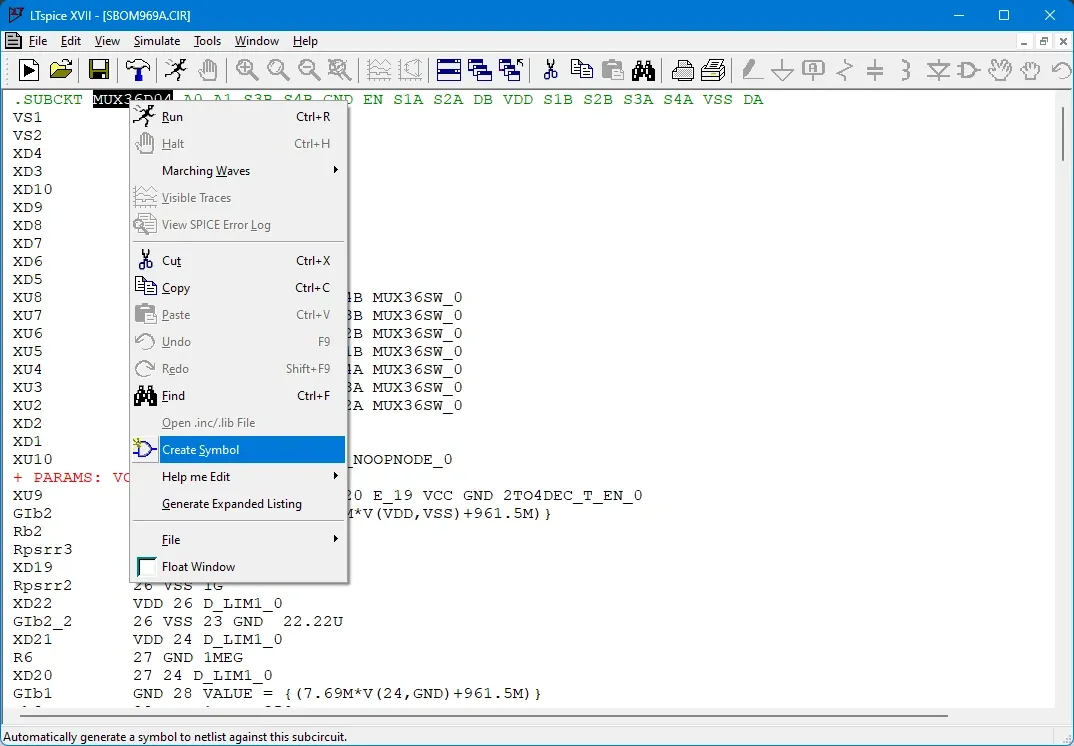This screenshot has width=1074, height=746.
Task: Expand the Help me Edit submenu
Action: tap(238, 477)
